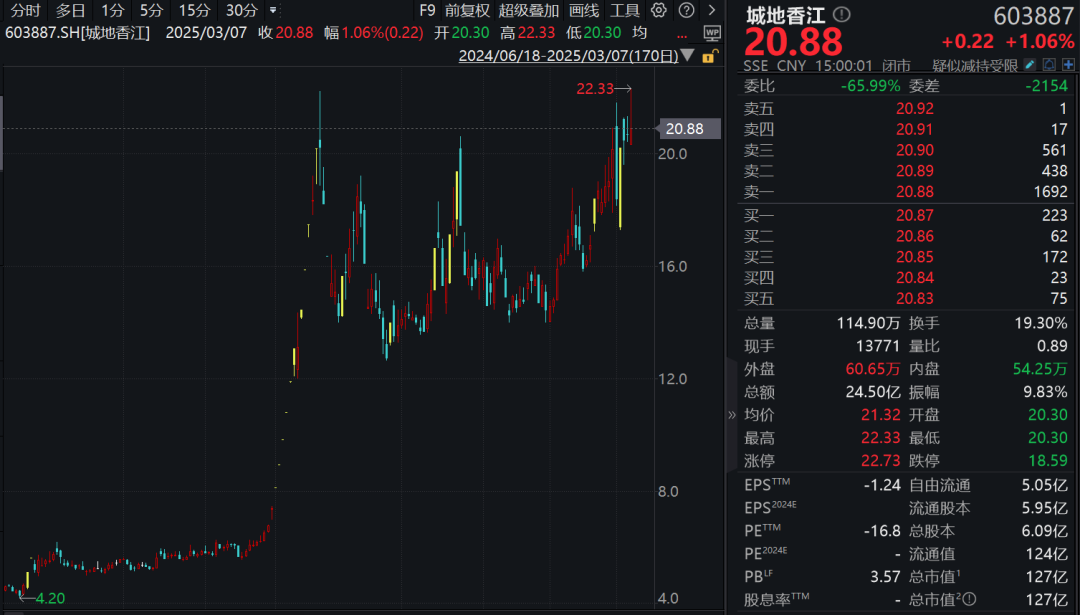The width and height of the screenshot is (1080, 615).
Task: Click the red ellipsis for more indicators
Action: pyautogui.click(x=682, y=34)
